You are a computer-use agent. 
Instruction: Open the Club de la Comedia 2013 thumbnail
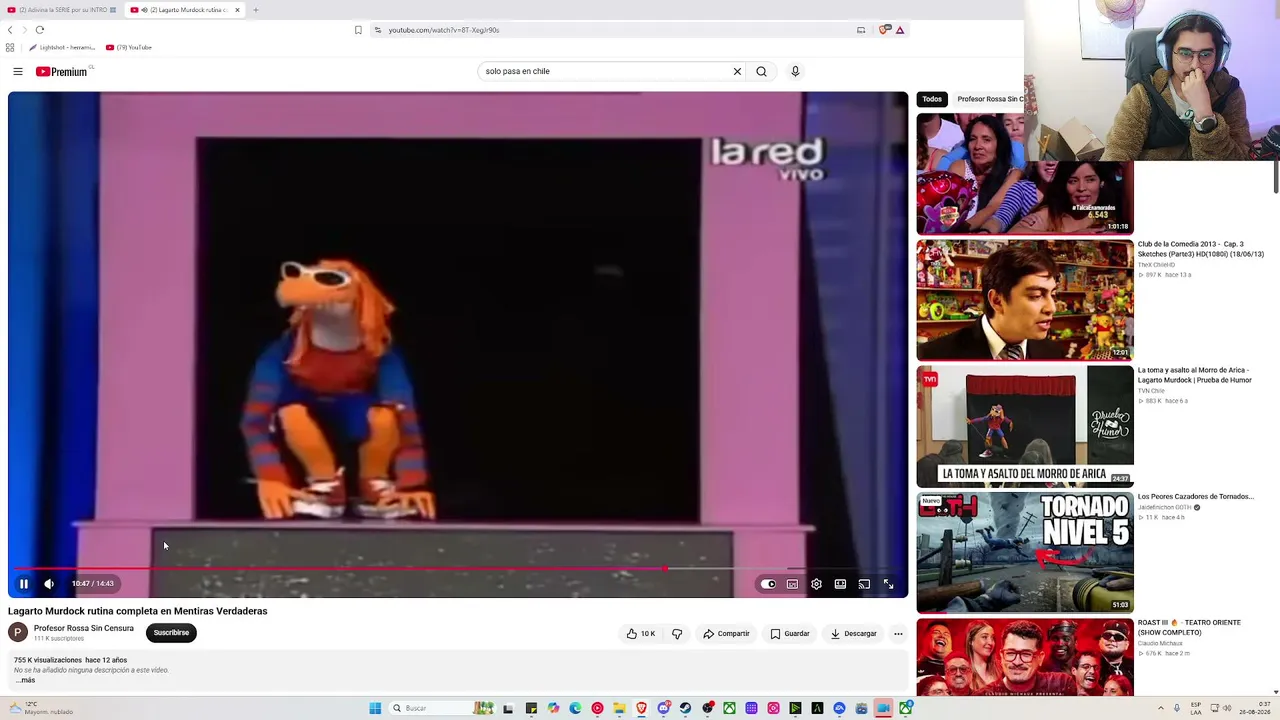click(x=1025, y=300)
